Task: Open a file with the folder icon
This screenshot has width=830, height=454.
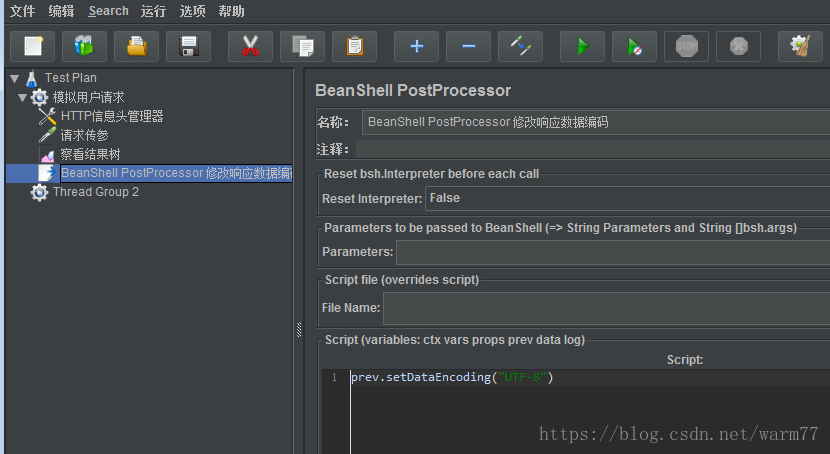Action: (137, 47)
